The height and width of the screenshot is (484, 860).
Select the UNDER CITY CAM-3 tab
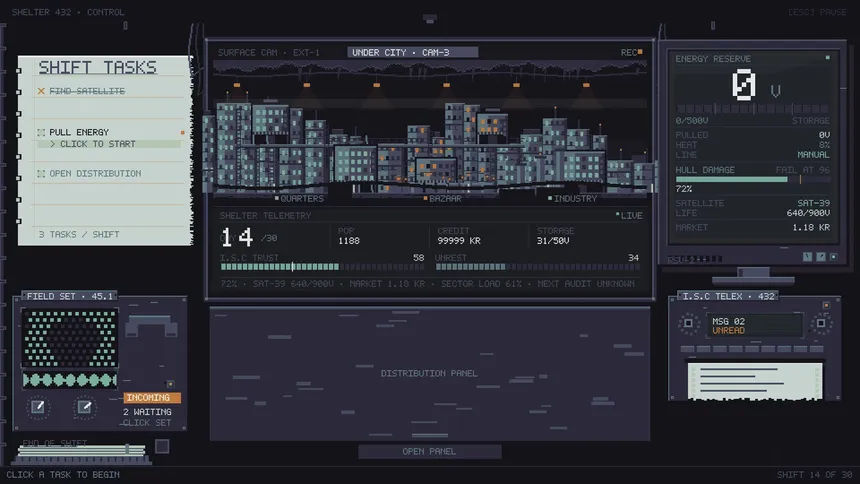(412, 52)
